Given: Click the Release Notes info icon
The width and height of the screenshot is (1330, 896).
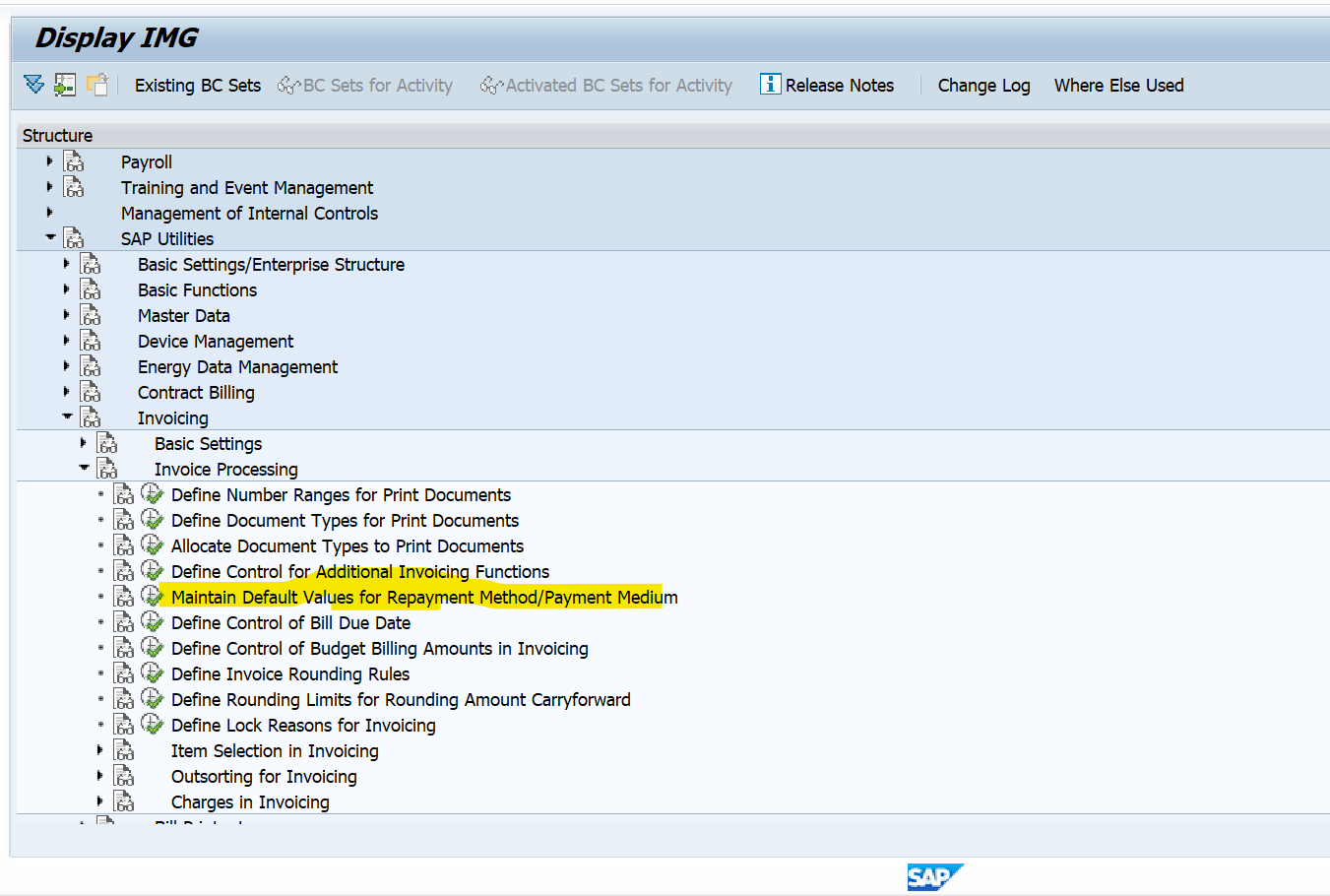Looking at the screenshot, I should 770,85.
